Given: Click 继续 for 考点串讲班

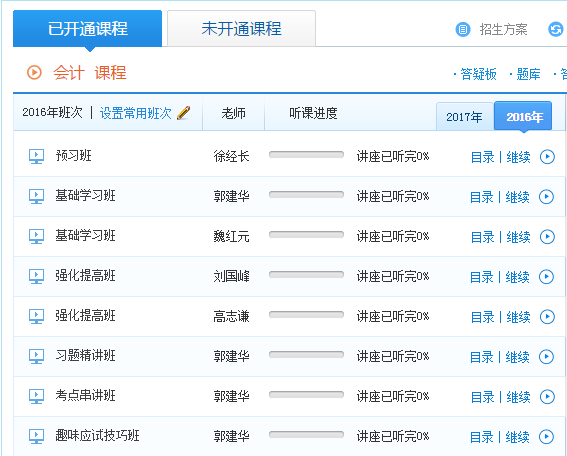Looking at the screenshot, I should tap(518, 397).
